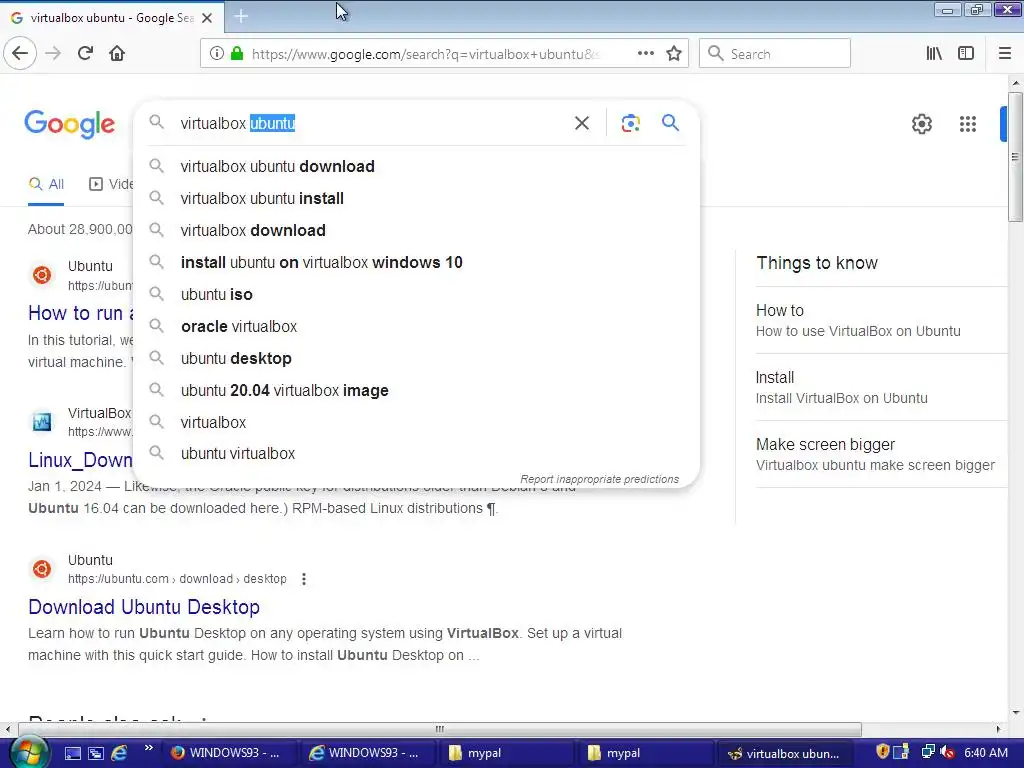The image size is (1024, 768).
Task: Choose suggestion 'ubuntu virtualbox'
Action: 416,453
